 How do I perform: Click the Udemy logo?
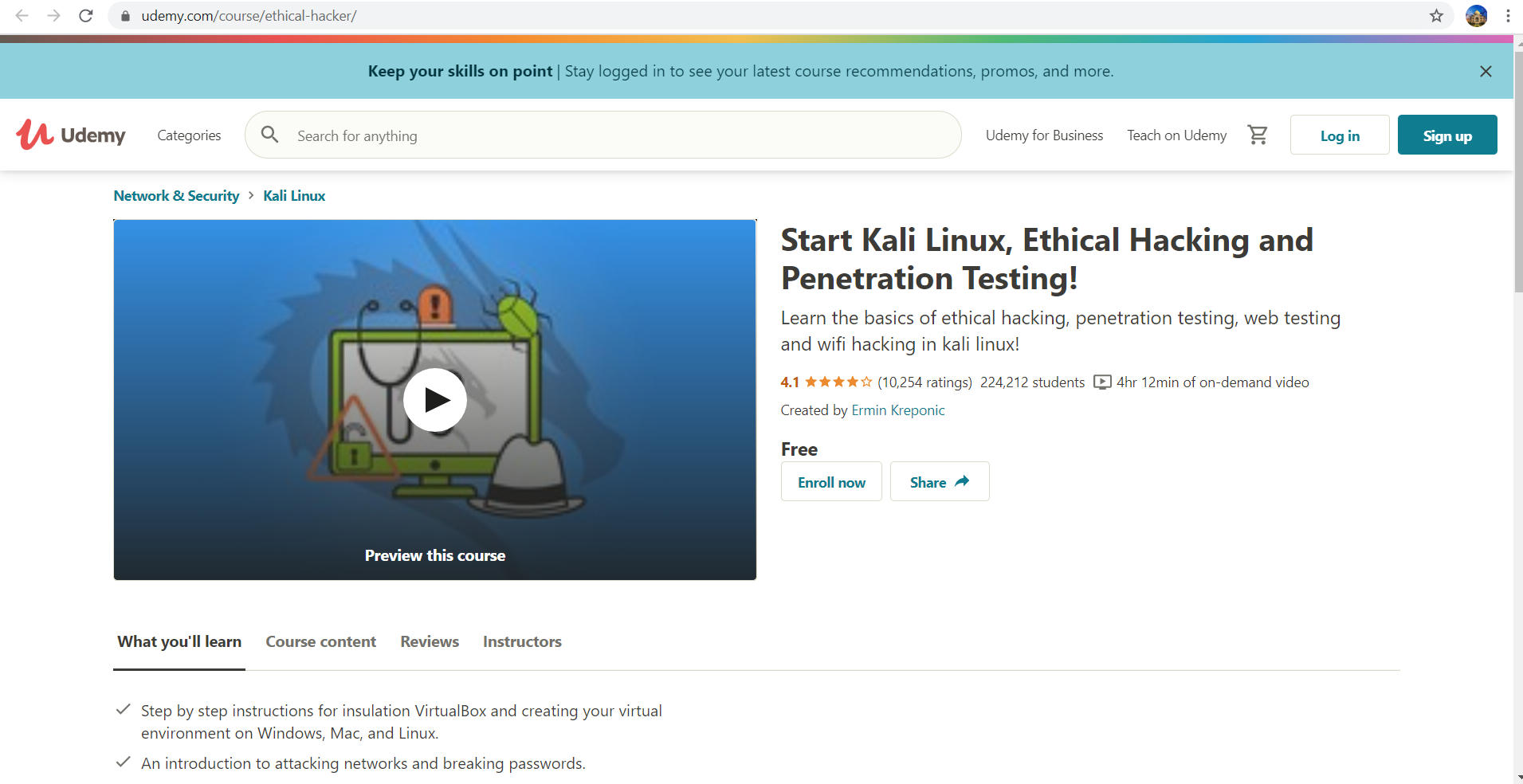pos(71,135)
